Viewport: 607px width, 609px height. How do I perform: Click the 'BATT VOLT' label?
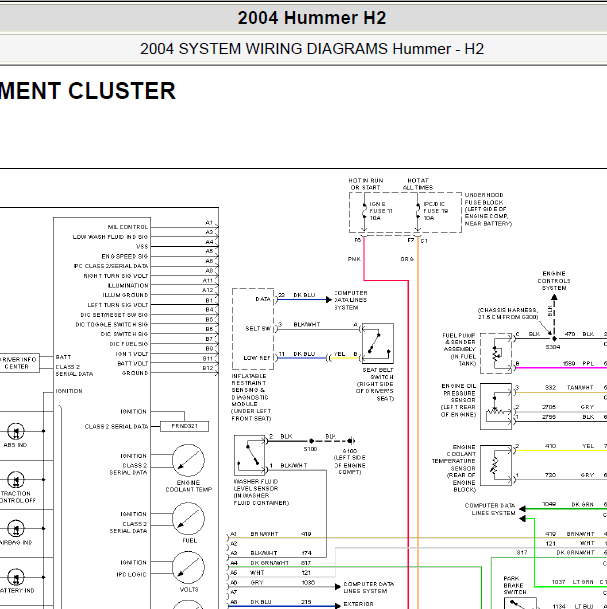click(133, 364)
